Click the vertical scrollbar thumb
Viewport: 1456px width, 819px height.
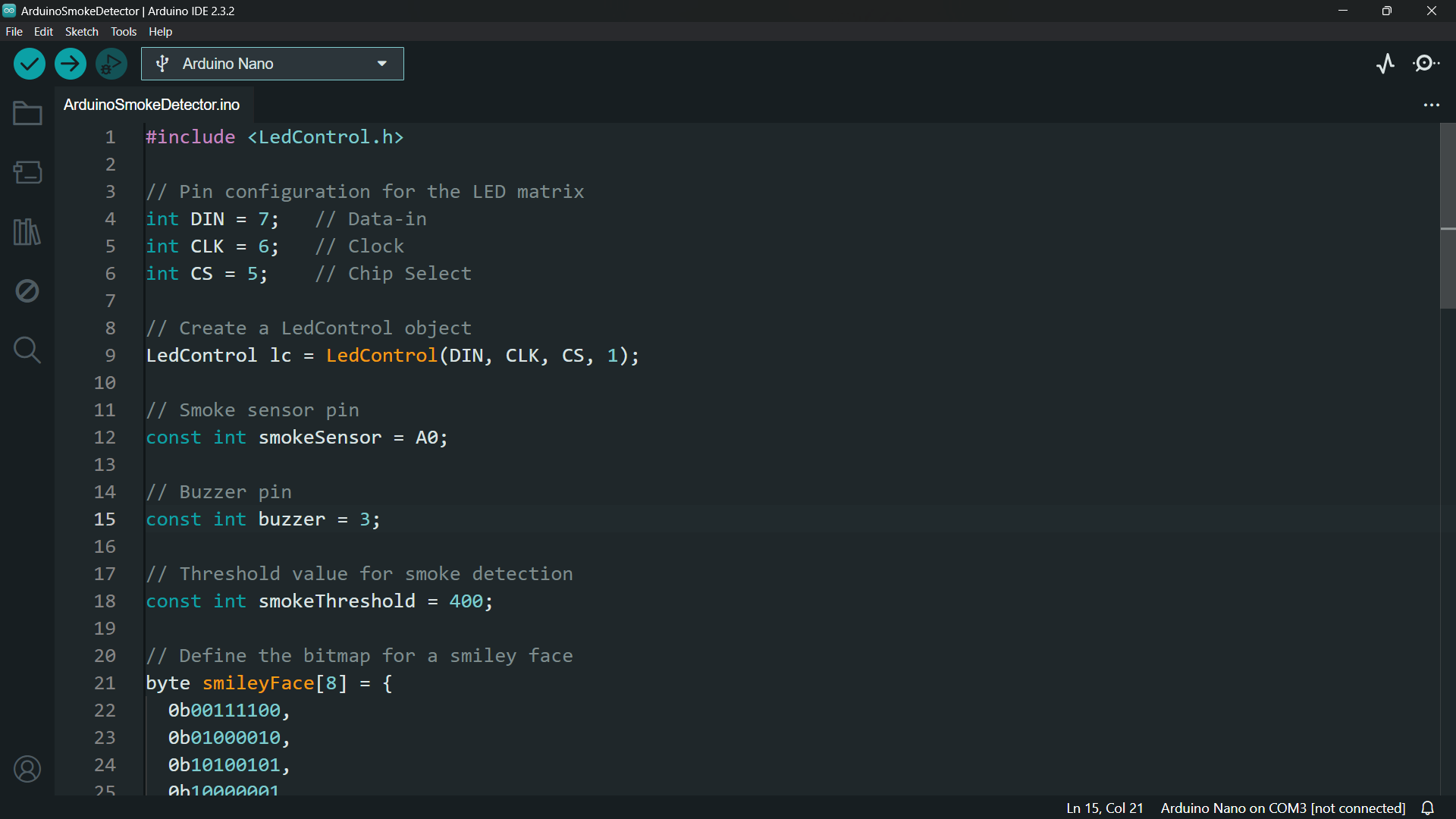coord(1448,216)
